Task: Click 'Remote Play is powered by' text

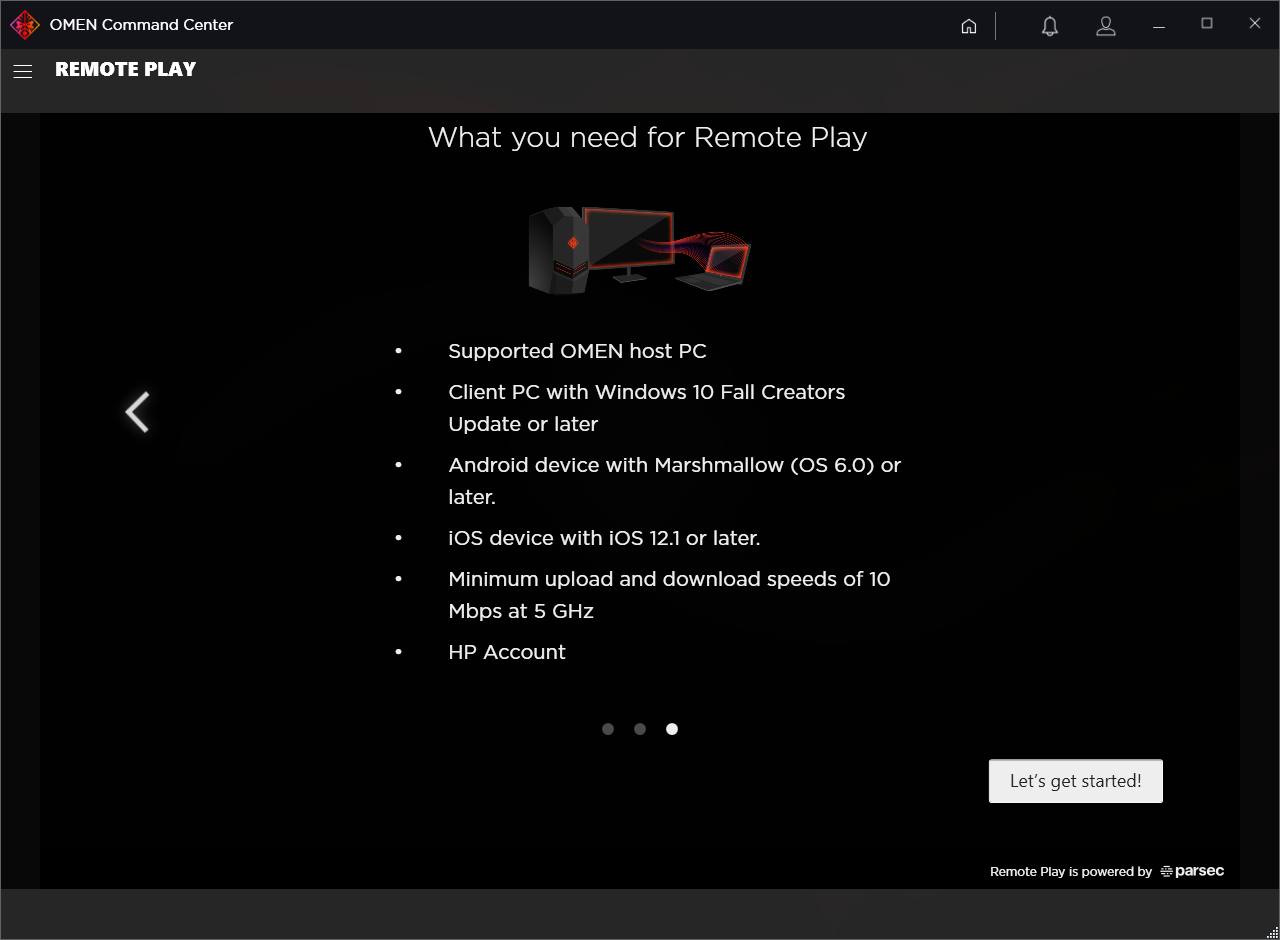Action: 1071,872
